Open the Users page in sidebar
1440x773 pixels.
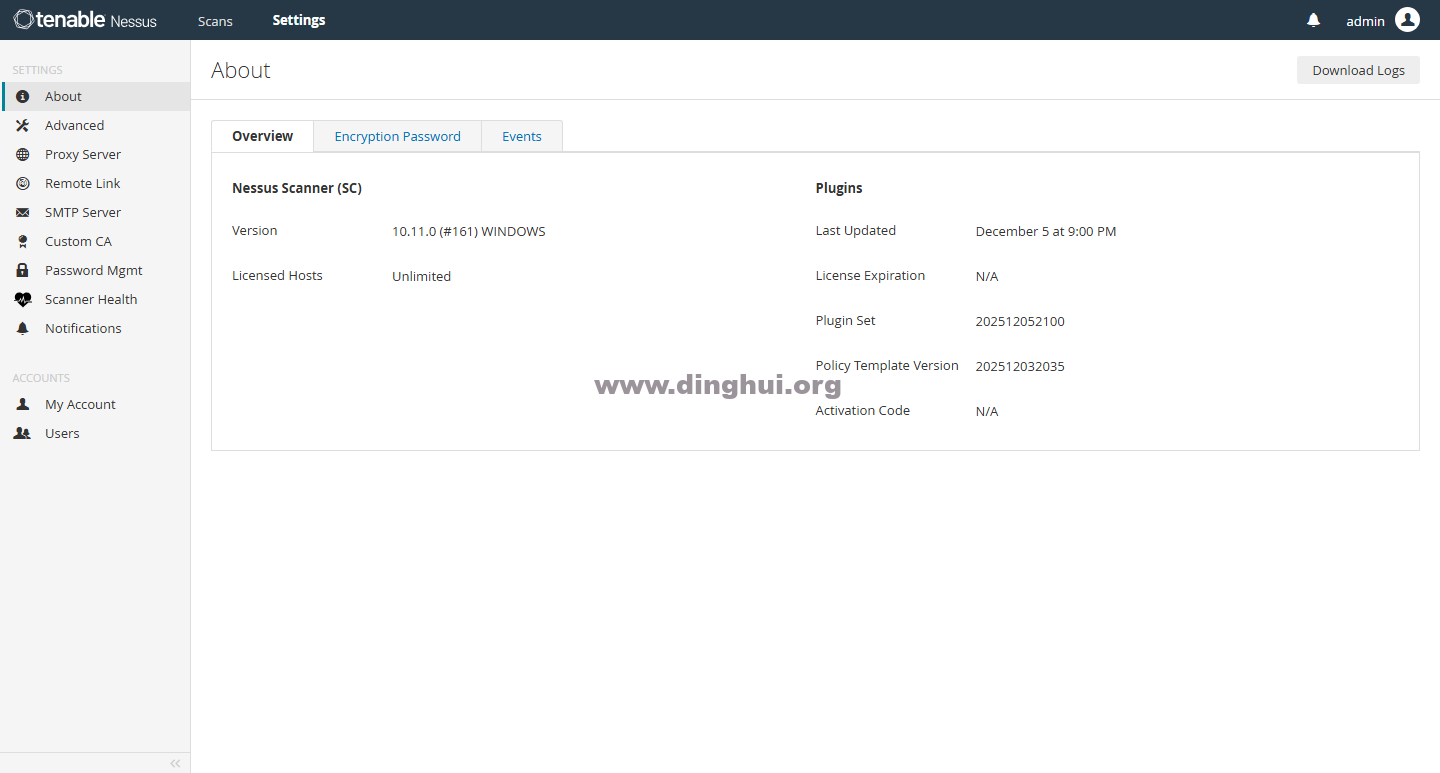[62, 434]
